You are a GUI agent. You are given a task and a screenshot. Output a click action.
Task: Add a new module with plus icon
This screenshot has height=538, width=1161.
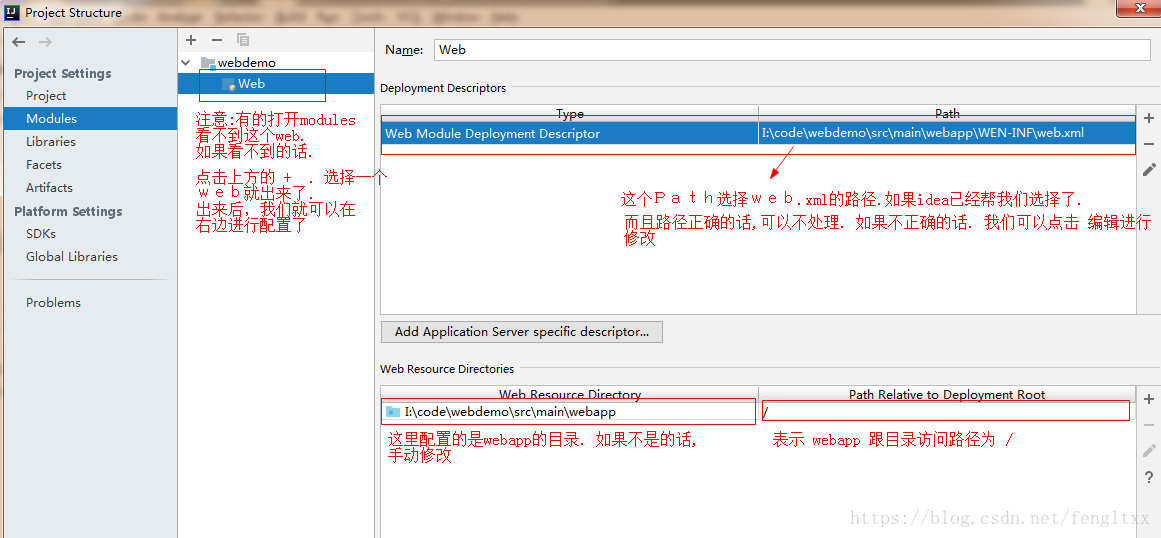pos(191,40)
